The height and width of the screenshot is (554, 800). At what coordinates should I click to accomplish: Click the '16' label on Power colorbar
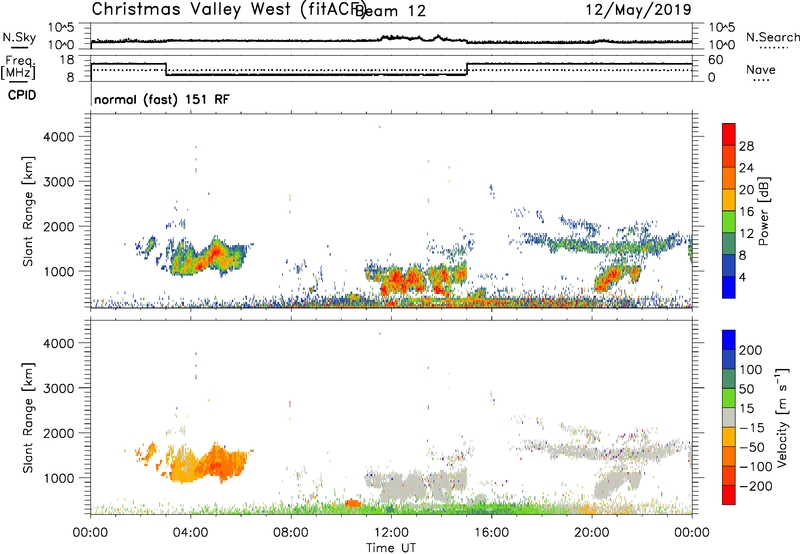[x=746, y=212]
